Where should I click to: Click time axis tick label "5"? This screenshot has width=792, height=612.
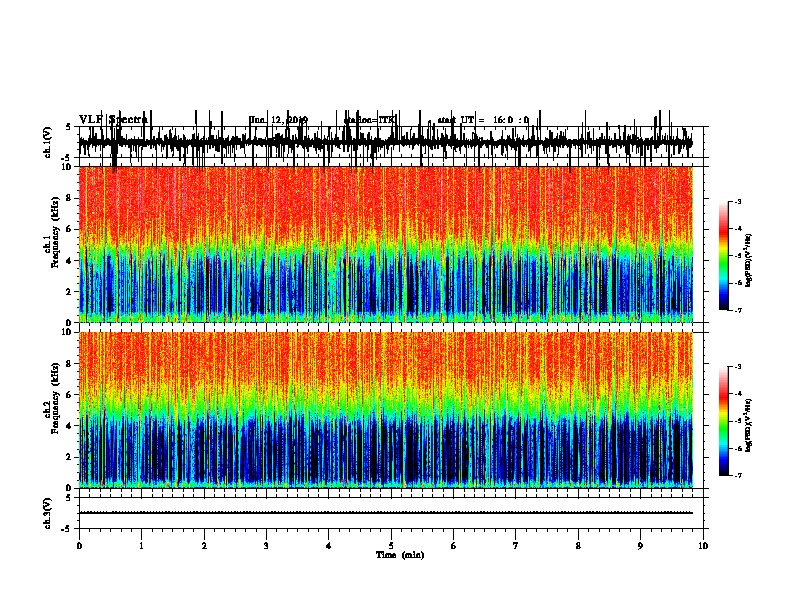(391, 546)
